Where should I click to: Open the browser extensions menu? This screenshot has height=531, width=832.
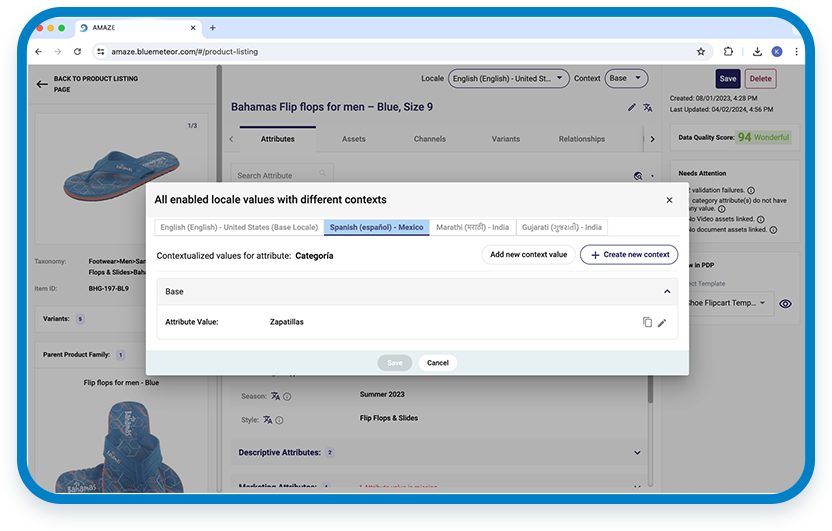tap(728, 51)
